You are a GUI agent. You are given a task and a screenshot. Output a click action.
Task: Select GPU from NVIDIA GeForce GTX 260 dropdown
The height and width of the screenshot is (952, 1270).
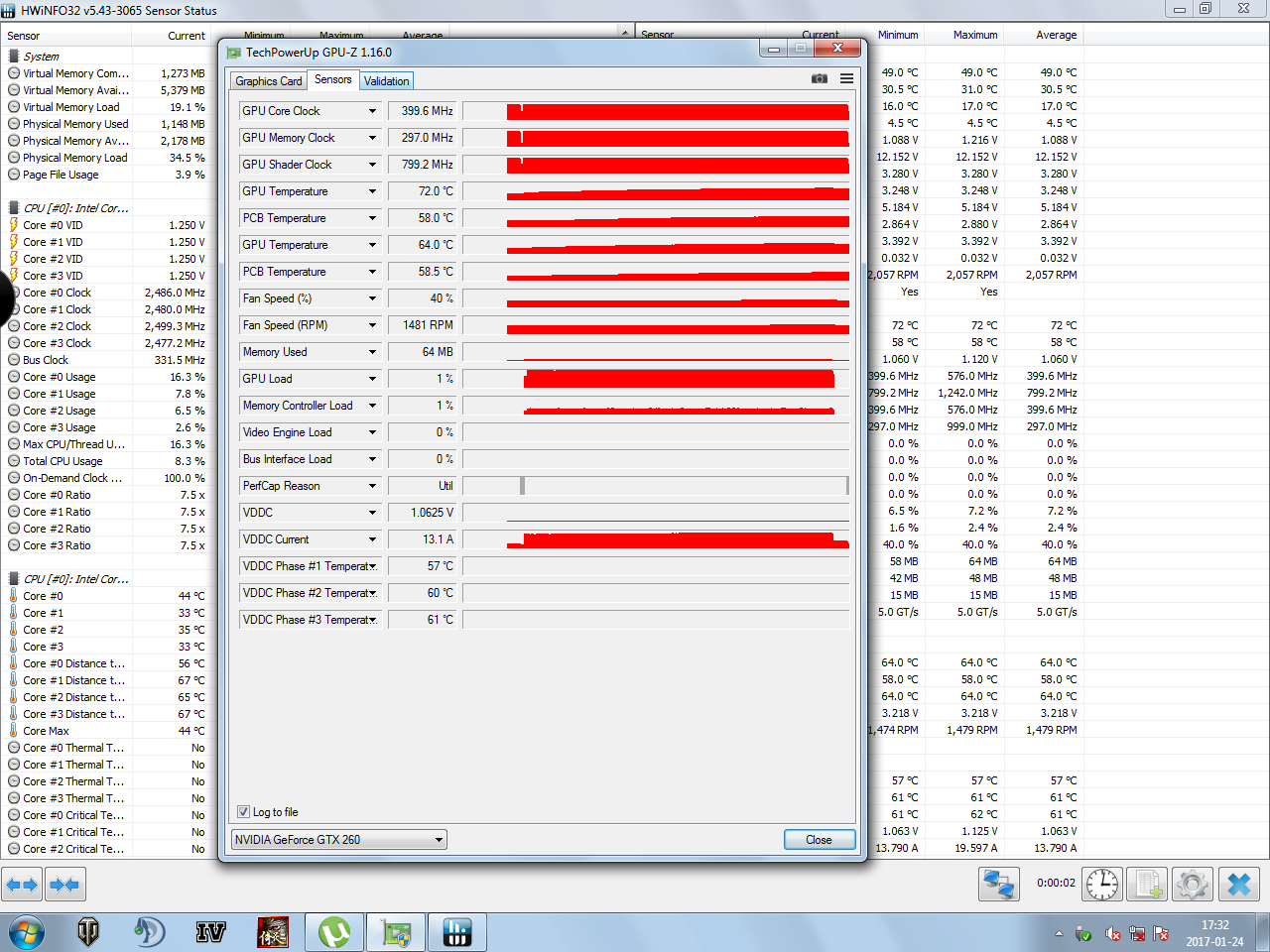pyautogui.click(x=339, y=840)
